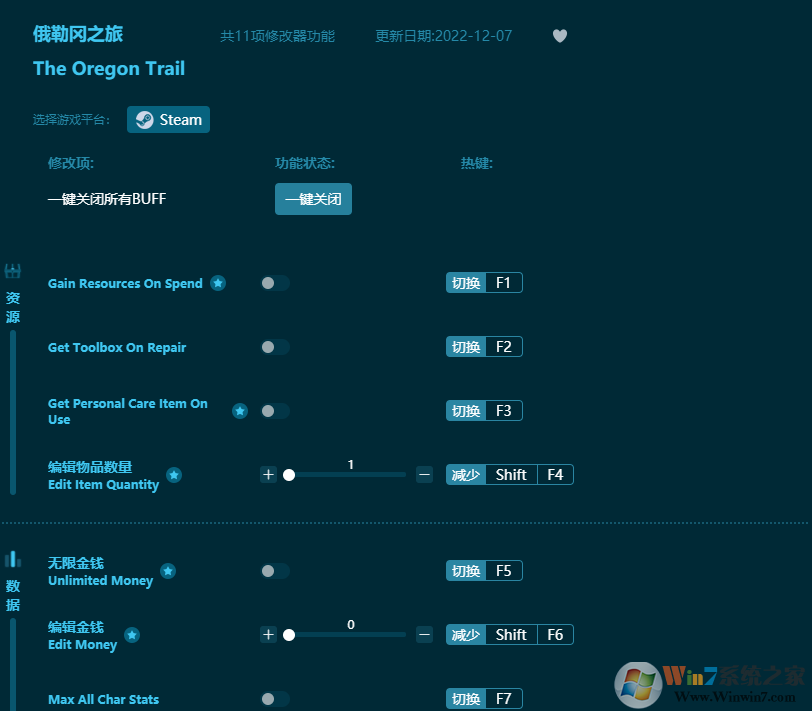Click the Edit Item Quantity slider handle
This screenshot has height=711, width=812.
click(289, 475)
